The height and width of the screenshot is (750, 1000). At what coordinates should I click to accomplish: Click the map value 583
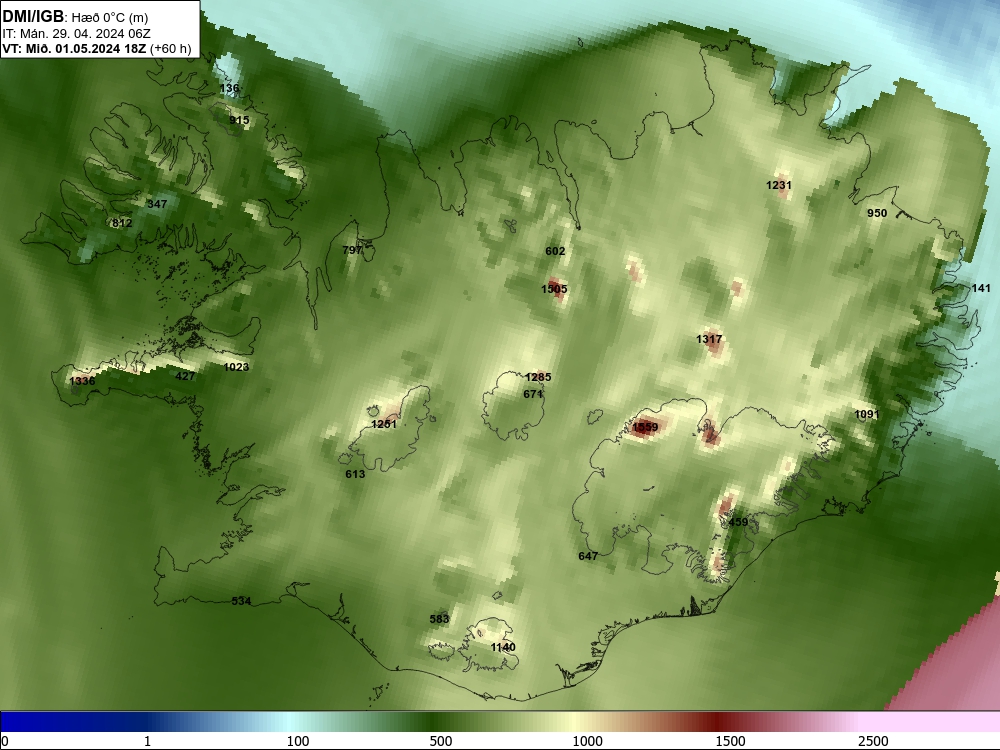[439, 619]
